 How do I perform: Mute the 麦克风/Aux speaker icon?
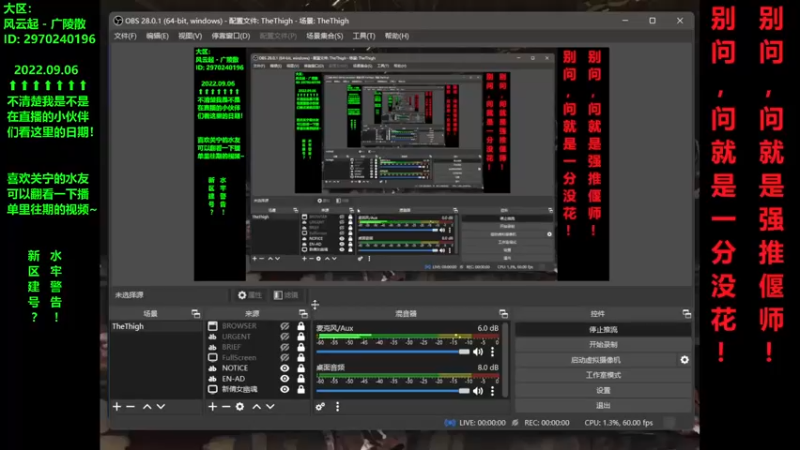[478, 352]
